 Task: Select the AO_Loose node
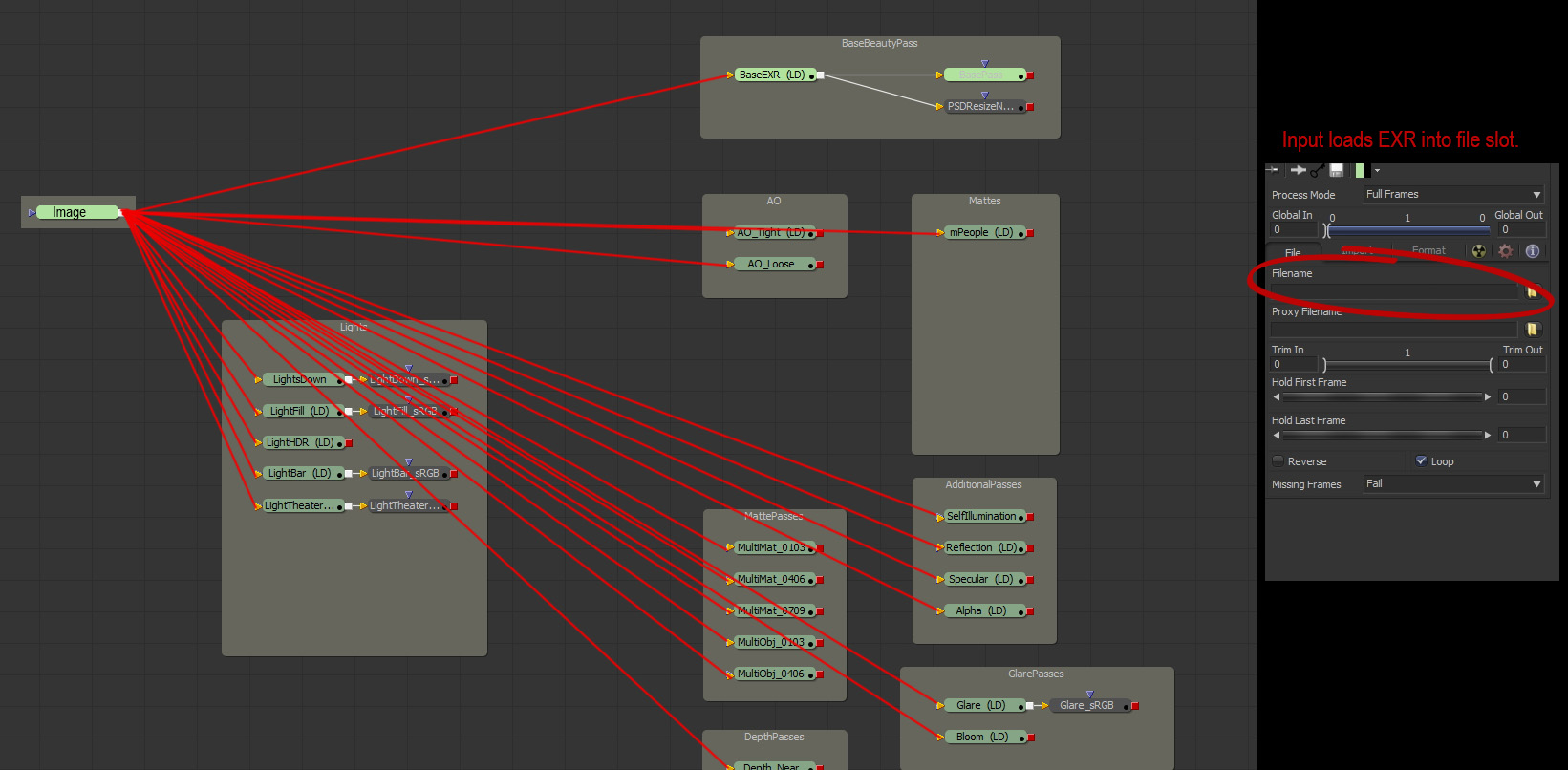pyautogui.click(x=775, y=264)
